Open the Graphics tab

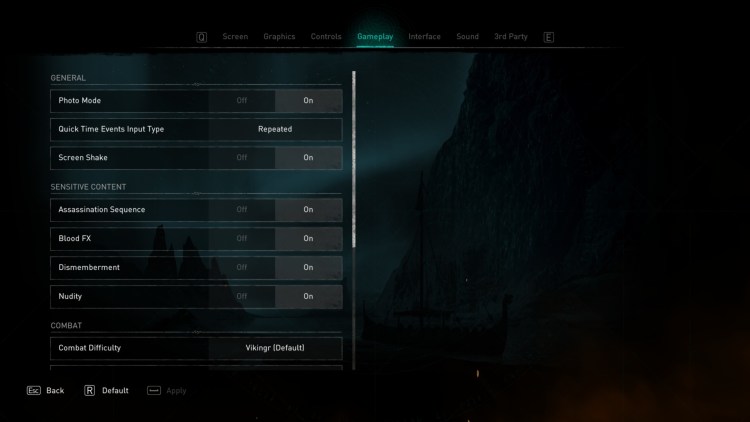(x=279, y=36)
